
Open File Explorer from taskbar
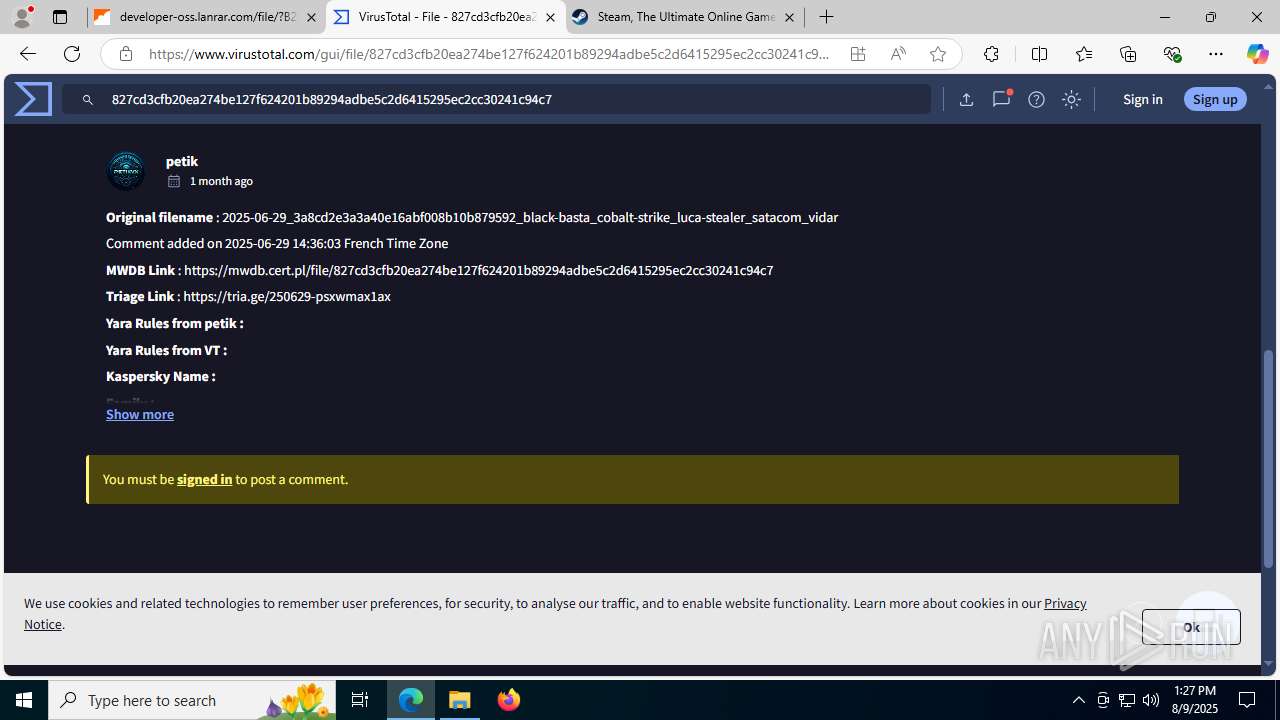pos(460,700)
